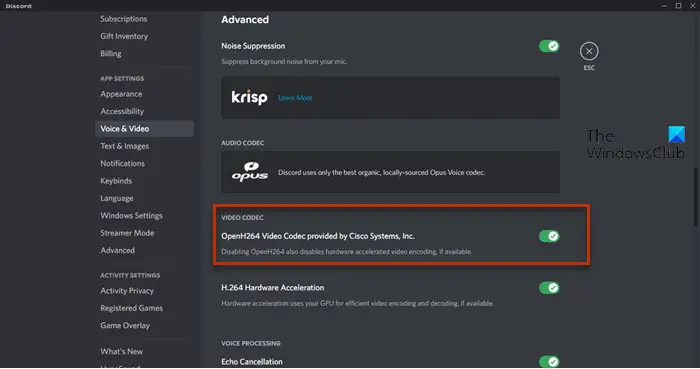
Task: Click 'H.264 Hardware Acceleration' label
Action: [x=273, y=288]
